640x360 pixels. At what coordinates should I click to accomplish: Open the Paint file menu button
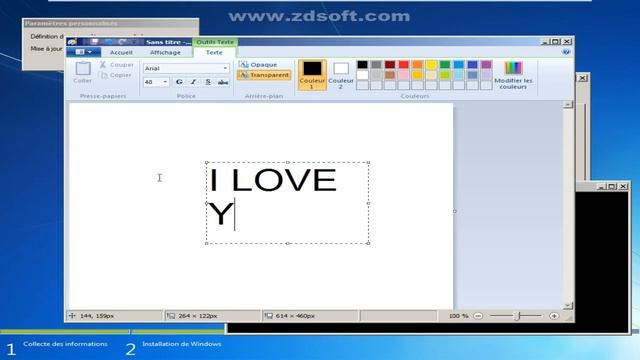pos(84,52)
